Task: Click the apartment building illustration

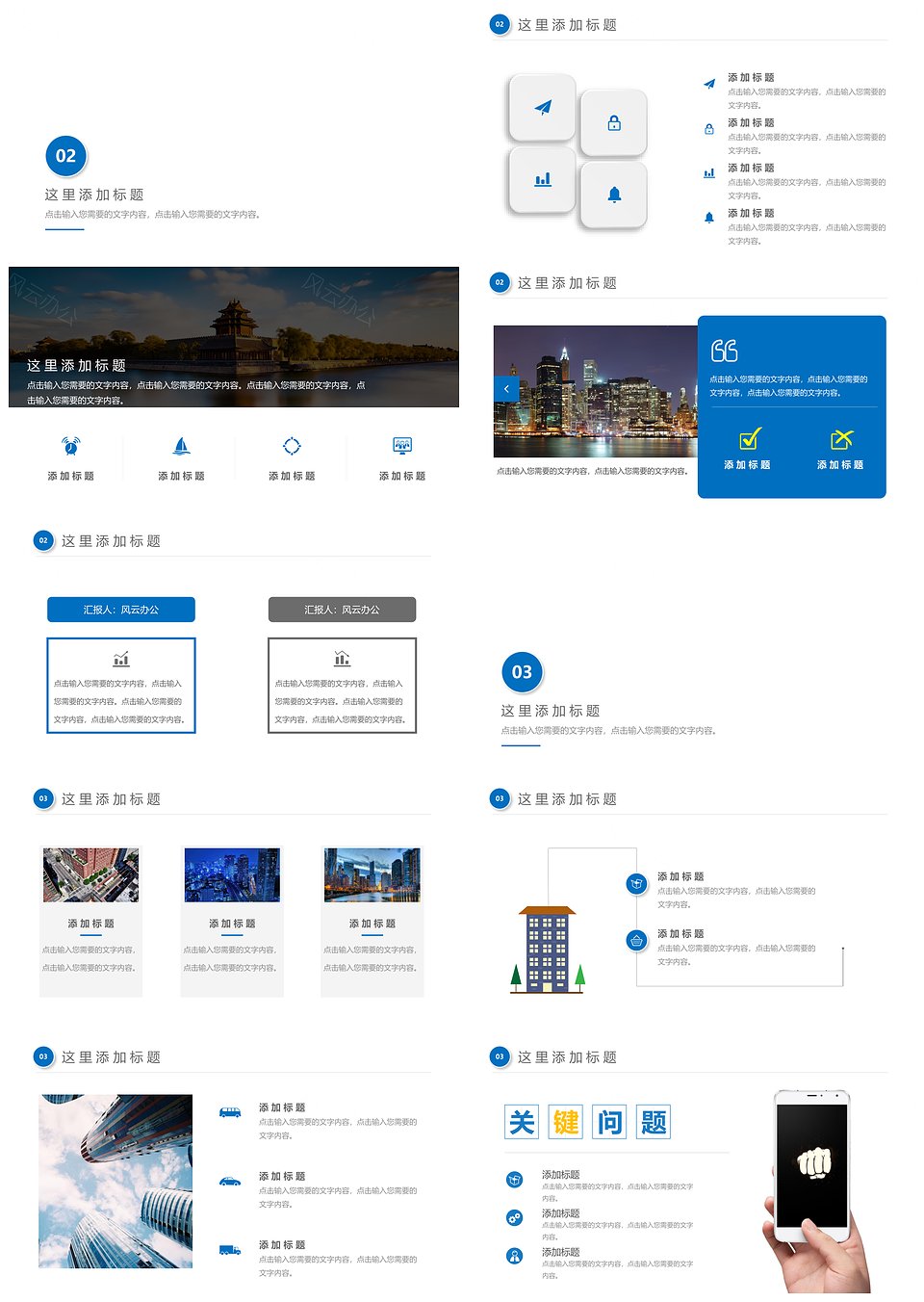Action: pos(547,950)
